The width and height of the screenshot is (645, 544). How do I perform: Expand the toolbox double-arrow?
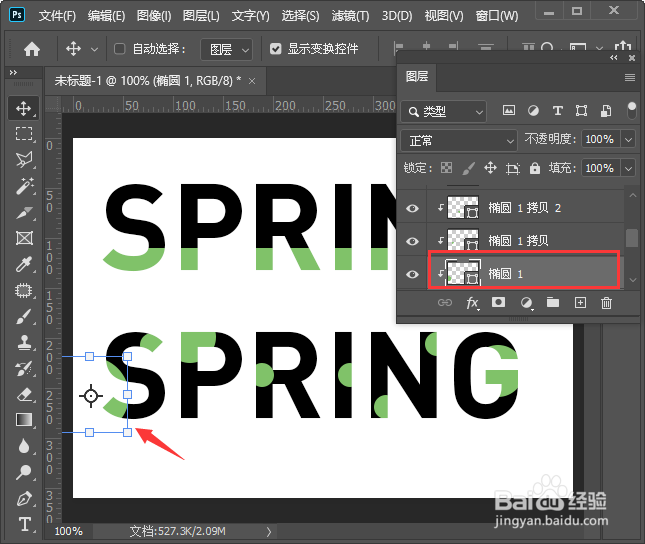[13, 72]
